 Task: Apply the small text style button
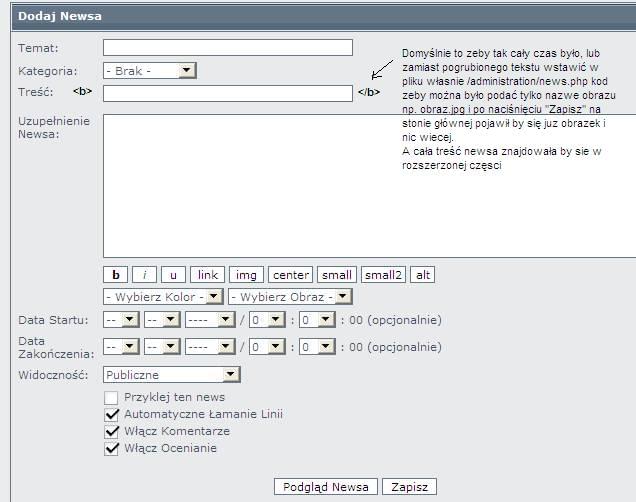click(337, 275)
